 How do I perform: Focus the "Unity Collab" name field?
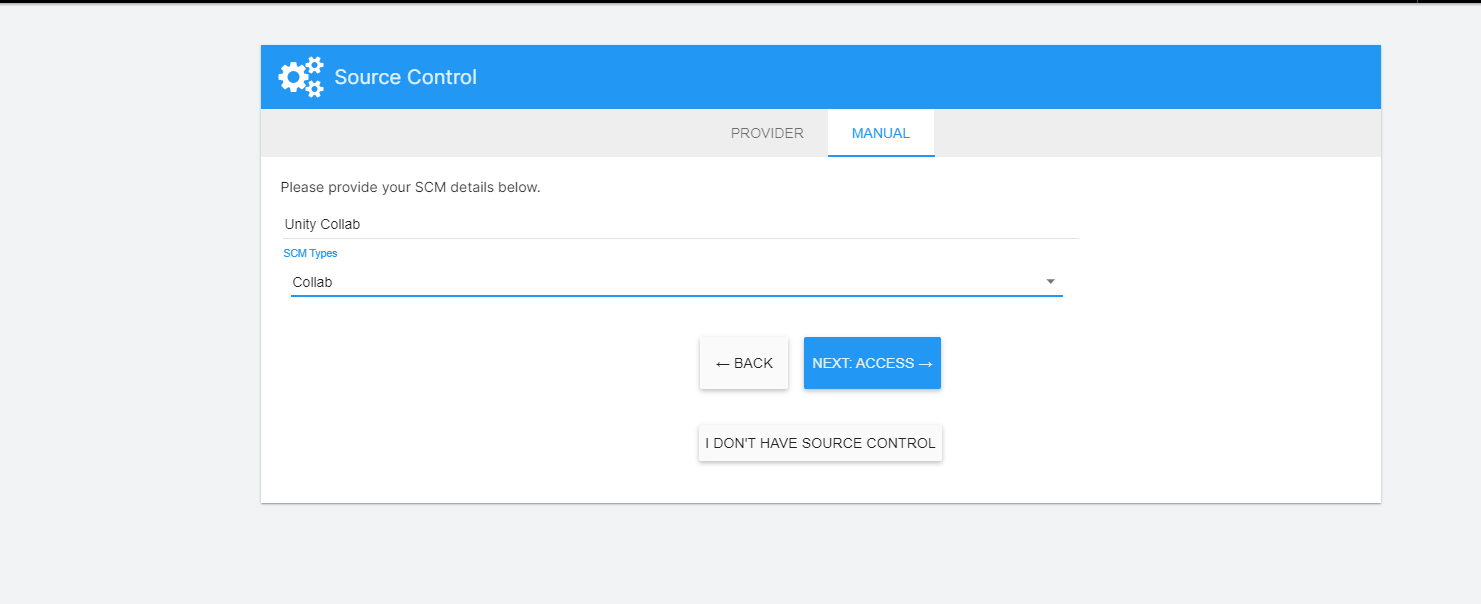click(680, 224)
